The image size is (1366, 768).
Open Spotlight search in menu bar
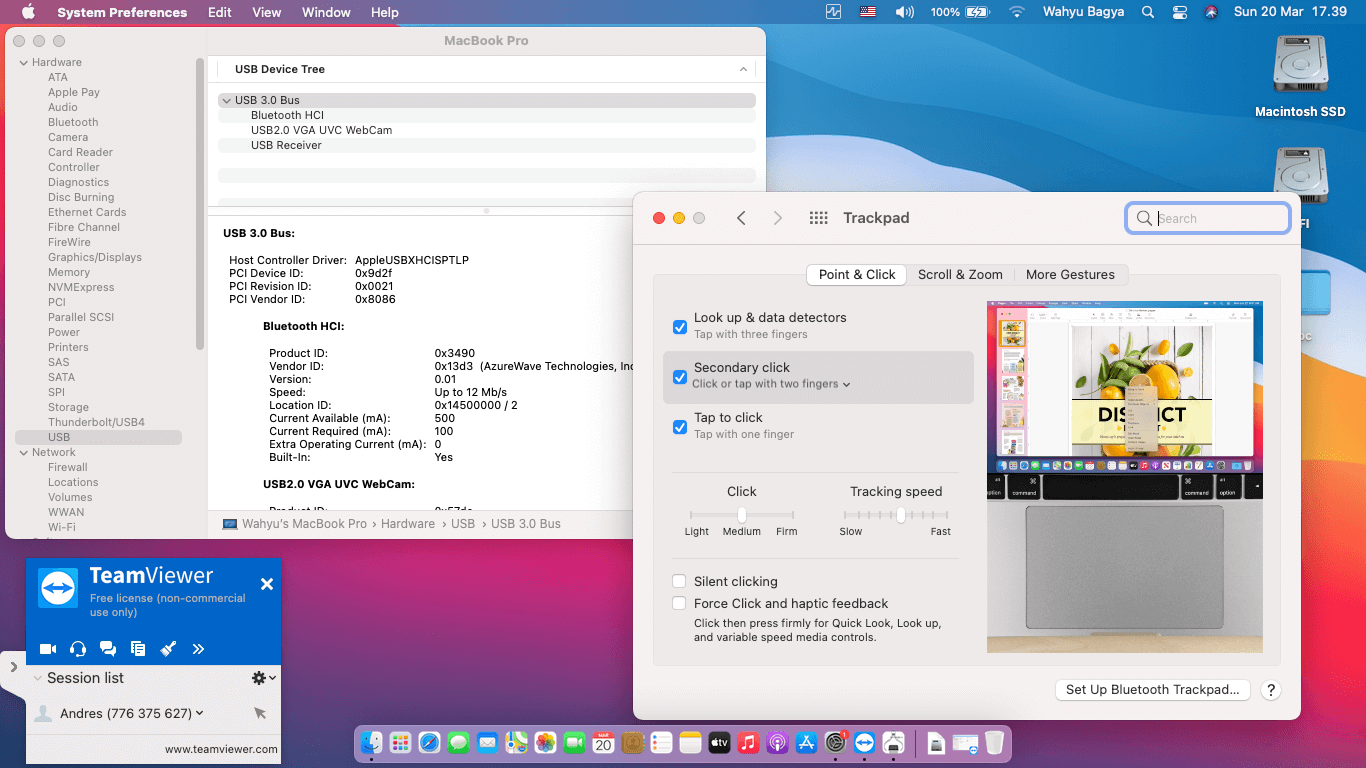click(x=1148, y=12)
